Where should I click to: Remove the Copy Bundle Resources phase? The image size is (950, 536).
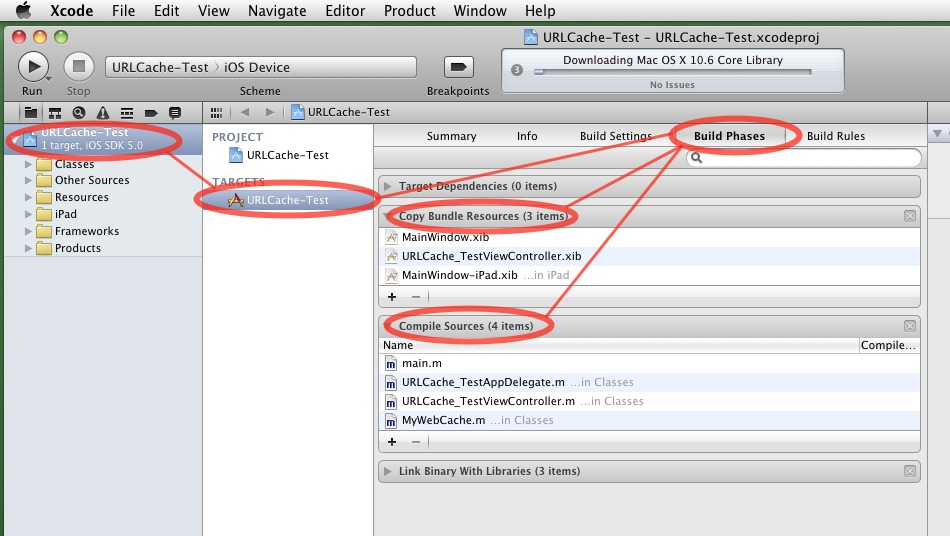909,216
